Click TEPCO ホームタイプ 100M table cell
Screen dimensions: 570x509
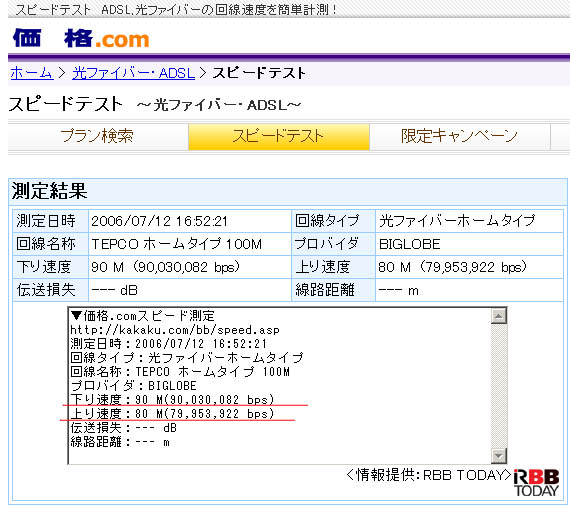click(x=190, y=244)
